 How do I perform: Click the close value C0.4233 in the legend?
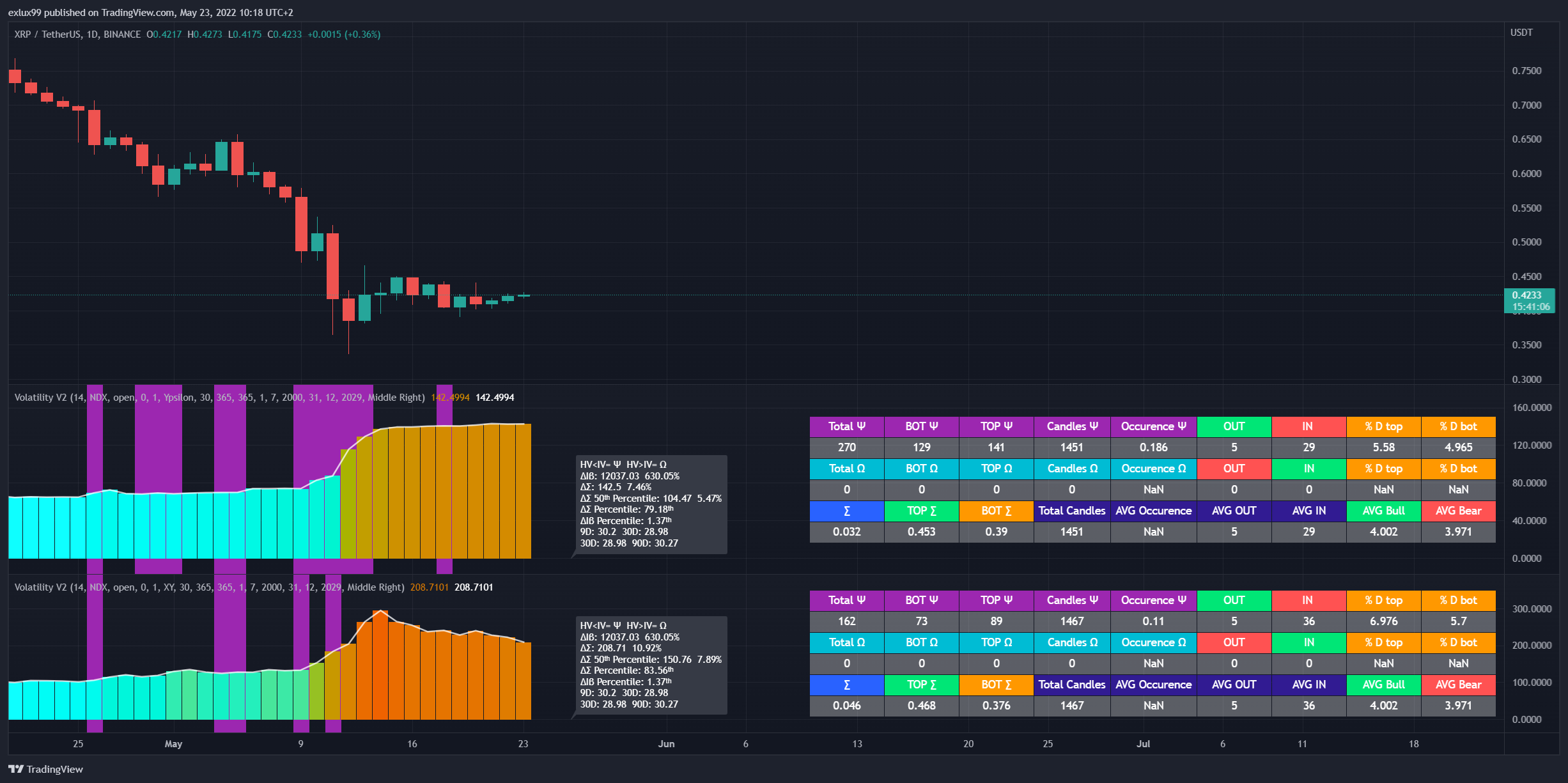coord(284,35)
